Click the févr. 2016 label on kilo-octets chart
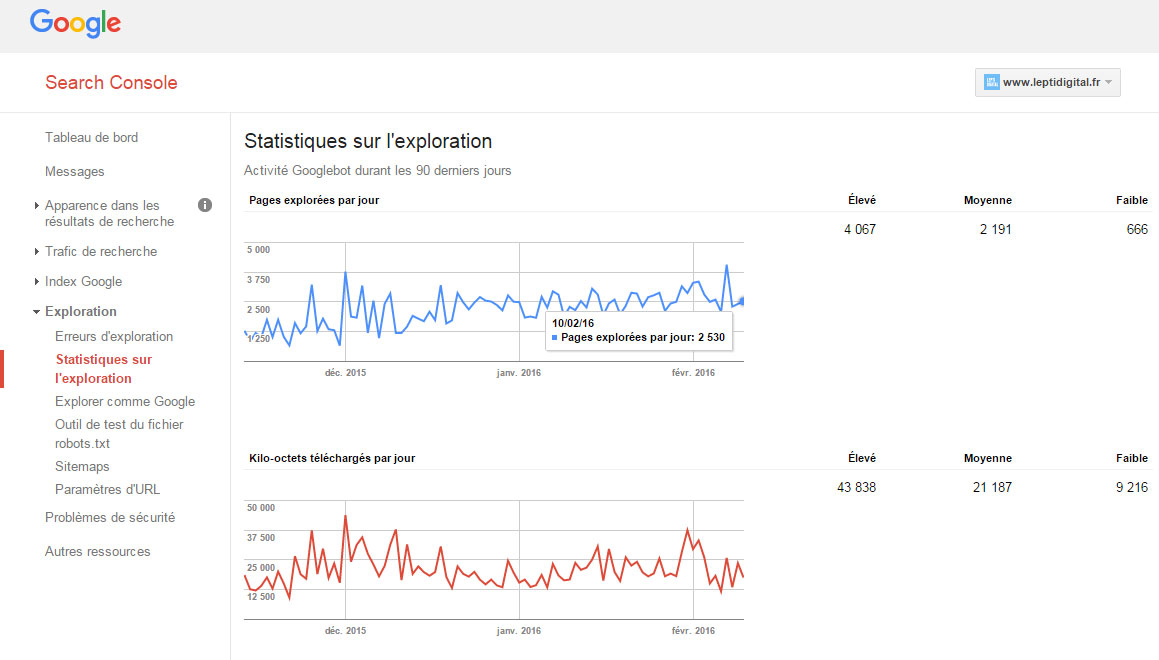 (693, 630)
